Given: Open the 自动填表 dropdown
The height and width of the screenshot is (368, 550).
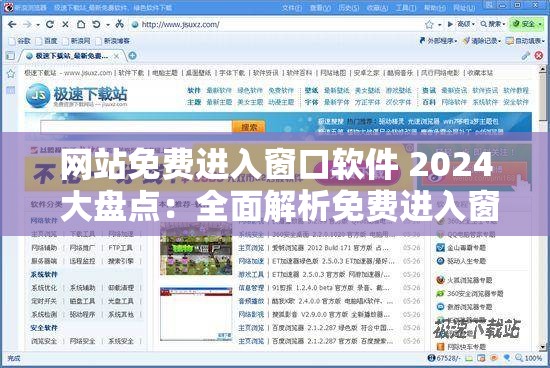Looking at the screenshot, I should 525,41.
